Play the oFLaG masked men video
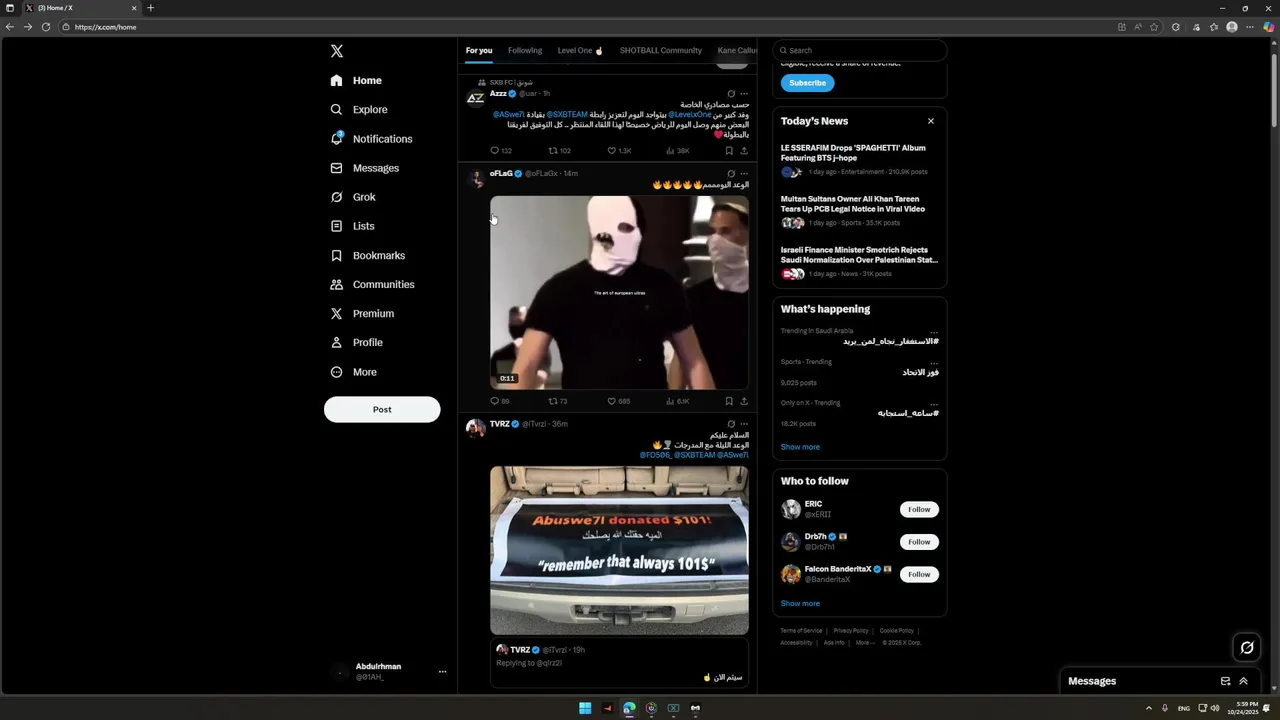 (619, 292)
